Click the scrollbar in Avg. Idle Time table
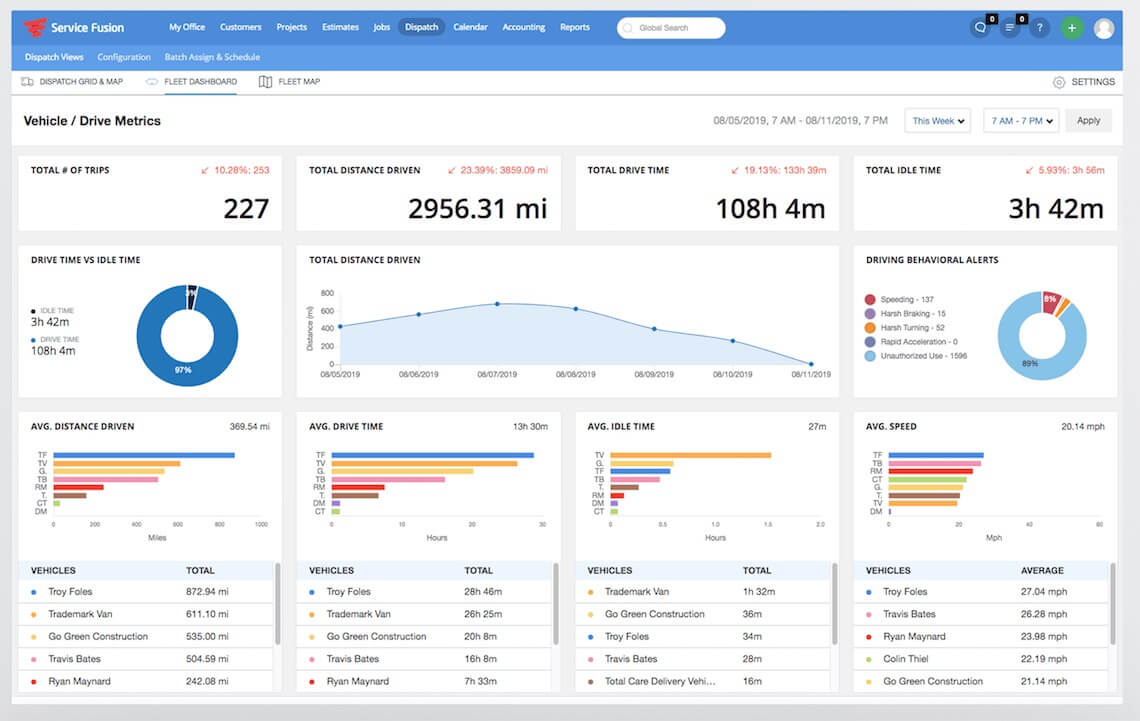 [x=834, y=603]
